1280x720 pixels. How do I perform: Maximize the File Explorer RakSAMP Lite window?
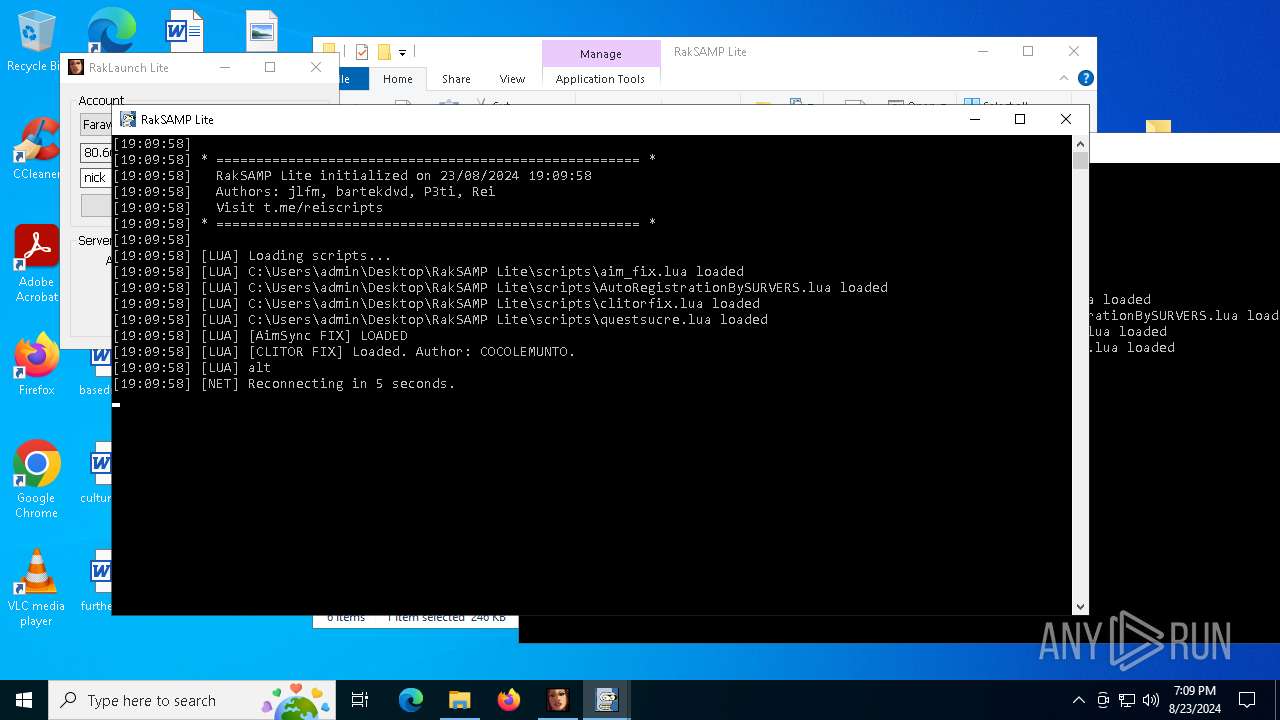tap(1027, 51)
